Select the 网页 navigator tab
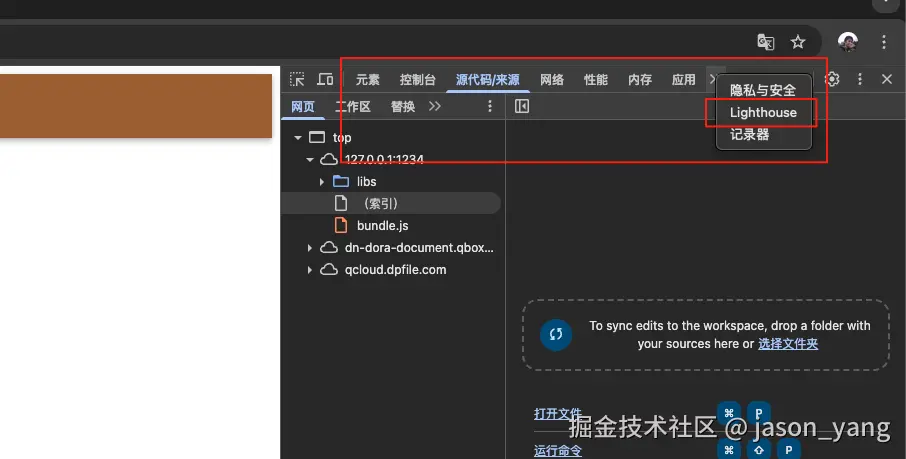 (x=303, y=107)
